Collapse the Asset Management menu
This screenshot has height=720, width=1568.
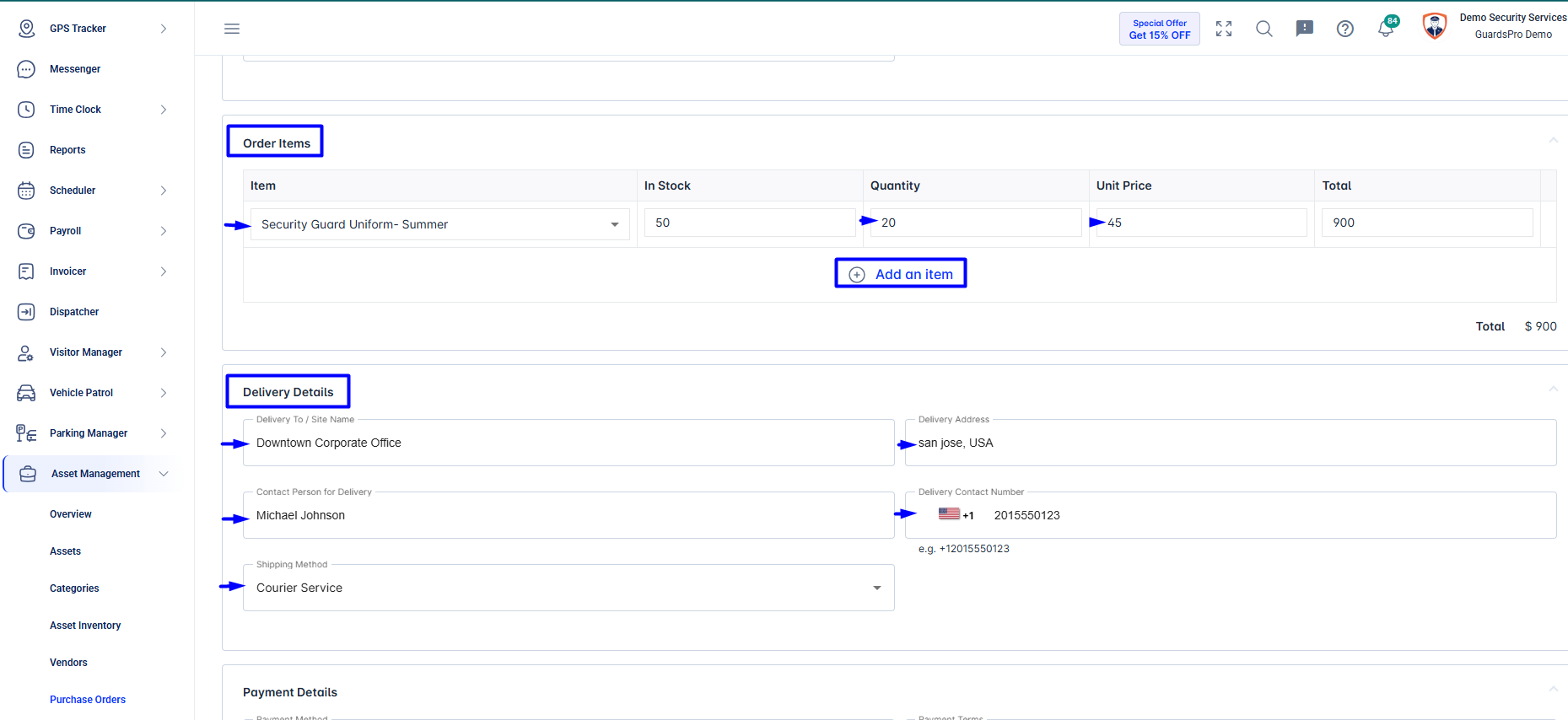click(91, 474)
